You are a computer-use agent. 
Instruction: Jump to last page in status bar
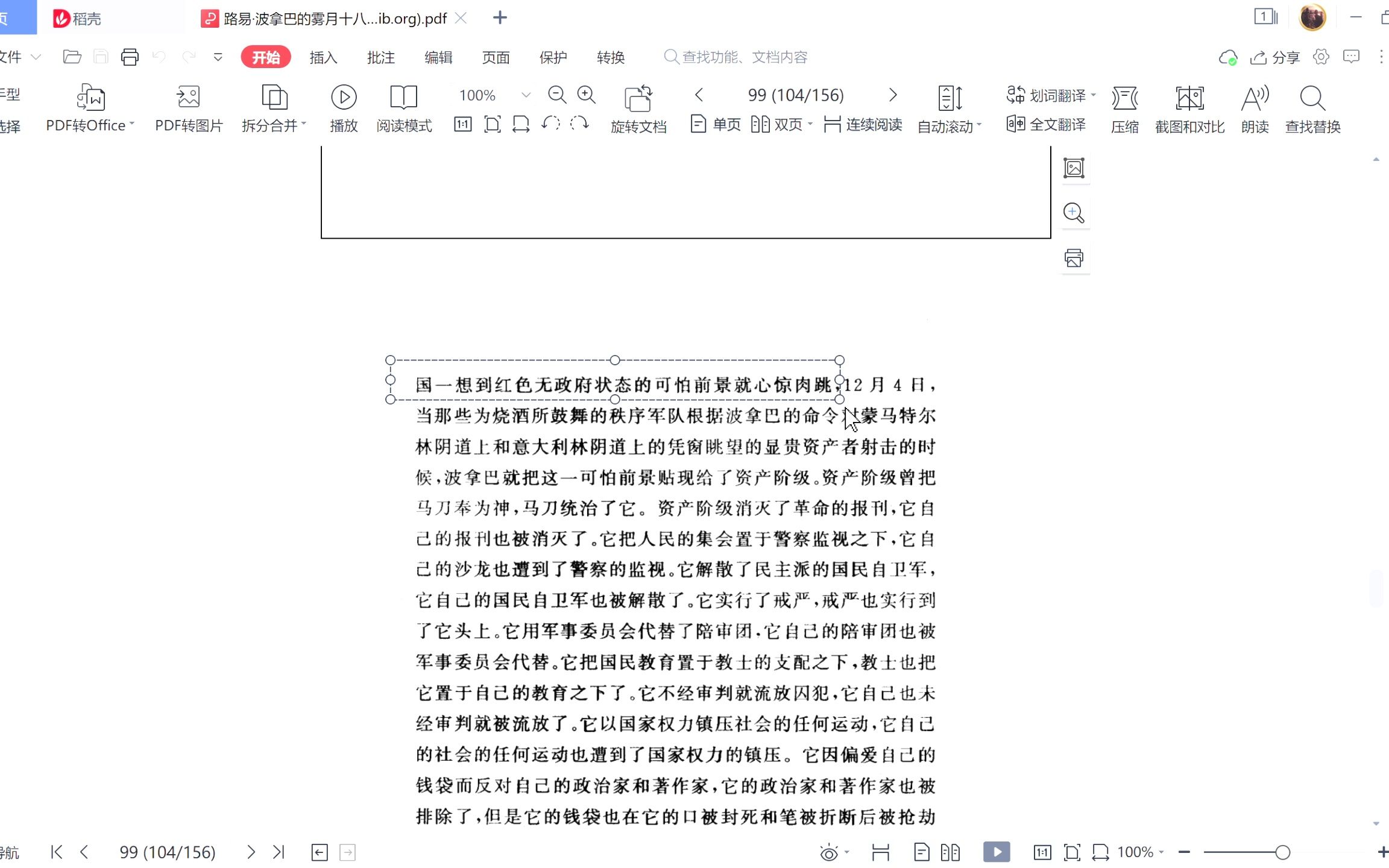click(x=278, y=852)
